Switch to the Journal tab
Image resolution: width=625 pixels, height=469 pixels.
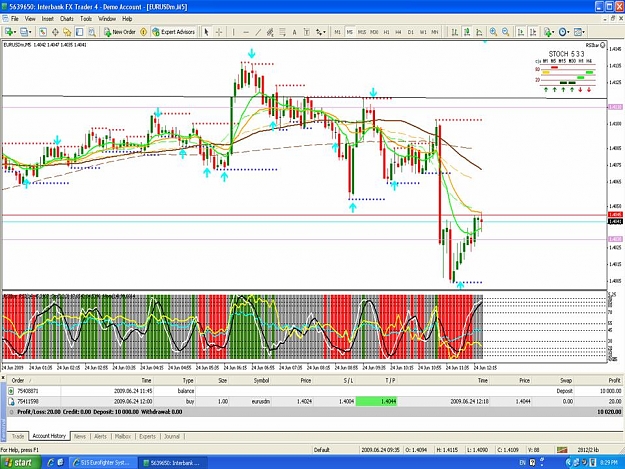(x=172, y=436)
